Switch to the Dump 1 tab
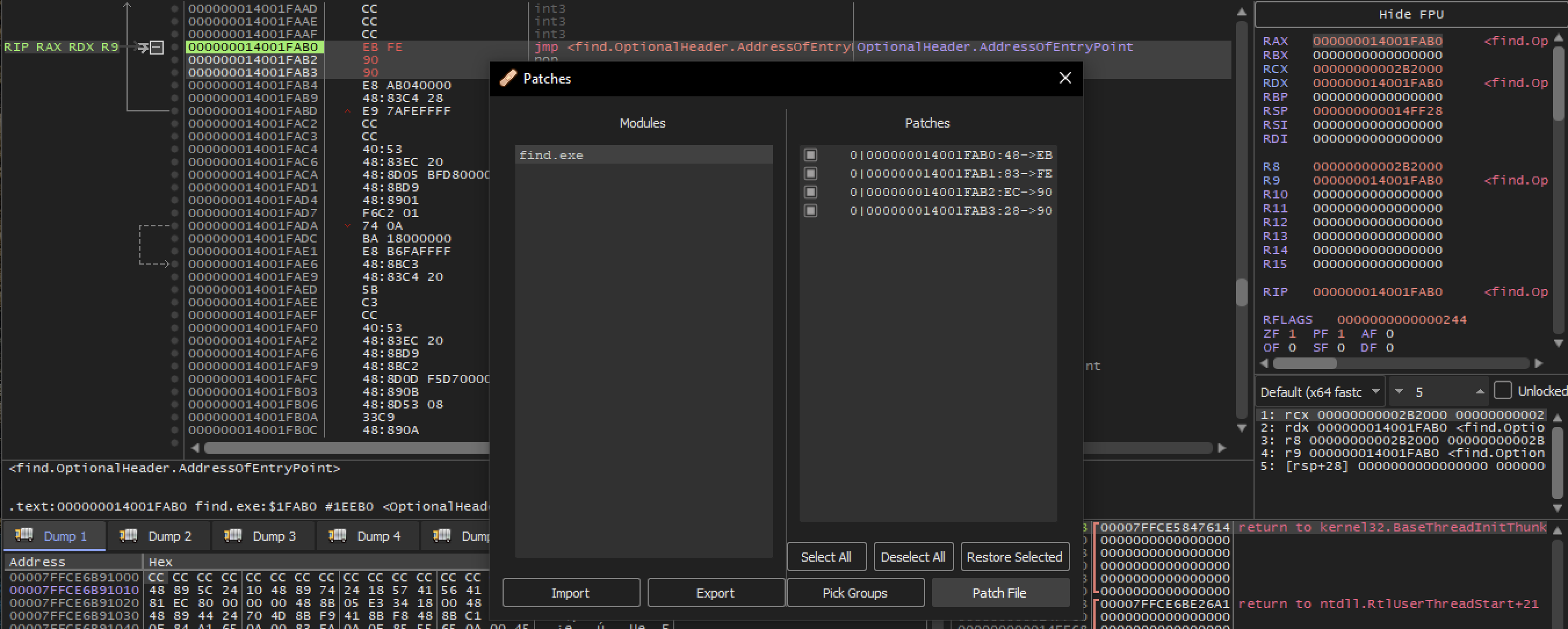The width and height of the screenshot is (1568, 629). coord(53,536)
